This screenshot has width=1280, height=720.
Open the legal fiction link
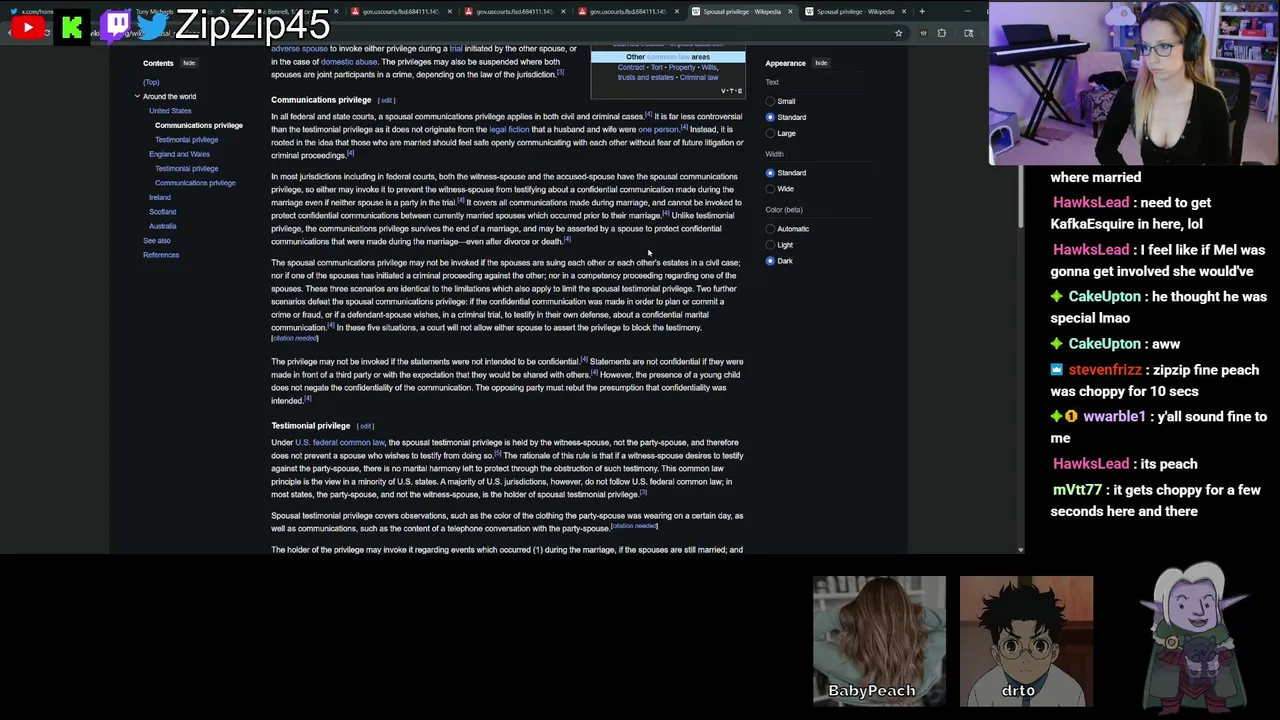(x=509, y=129)
